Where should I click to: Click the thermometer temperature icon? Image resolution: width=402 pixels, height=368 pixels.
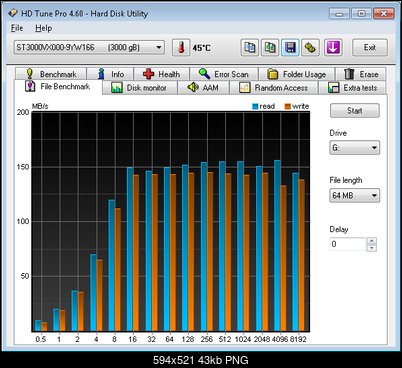(x=181, y=47)
